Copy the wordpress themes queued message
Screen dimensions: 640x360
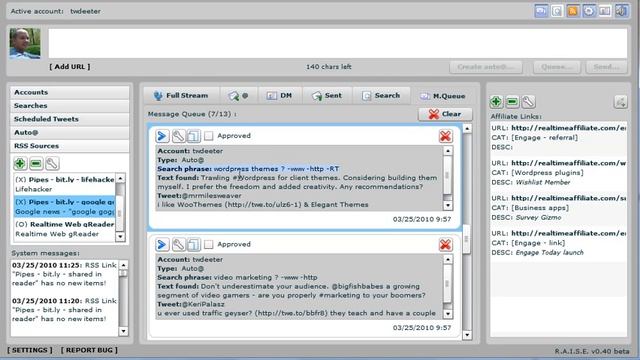(194, 136)
